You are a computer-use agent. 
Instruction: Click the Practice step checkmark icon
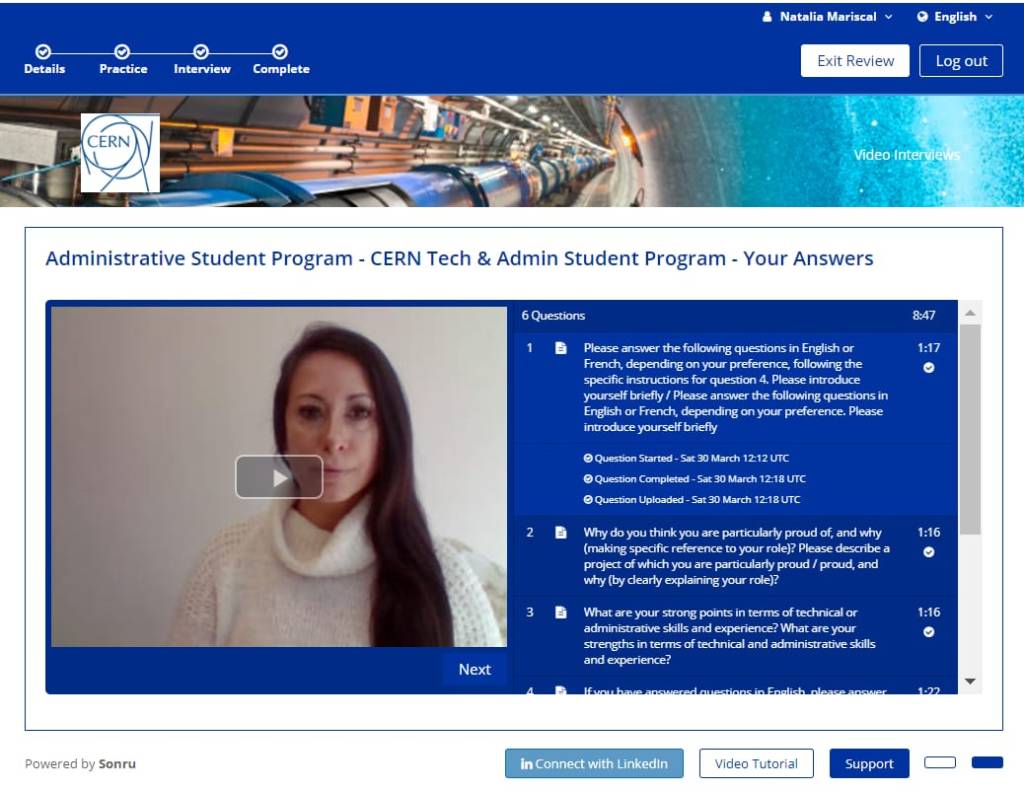point(122,52)
